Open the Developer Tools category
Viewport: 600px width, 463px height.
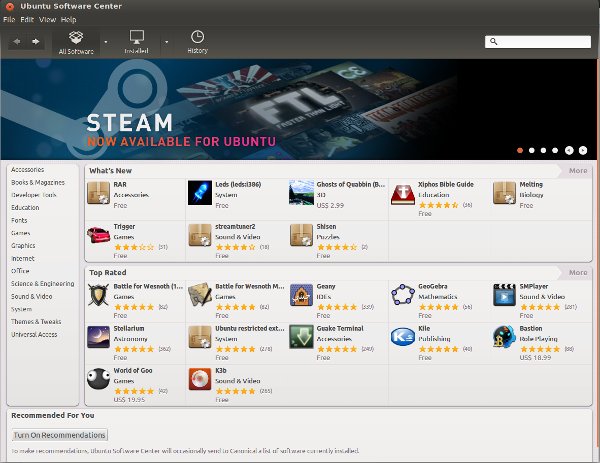[x=34, y=195]
